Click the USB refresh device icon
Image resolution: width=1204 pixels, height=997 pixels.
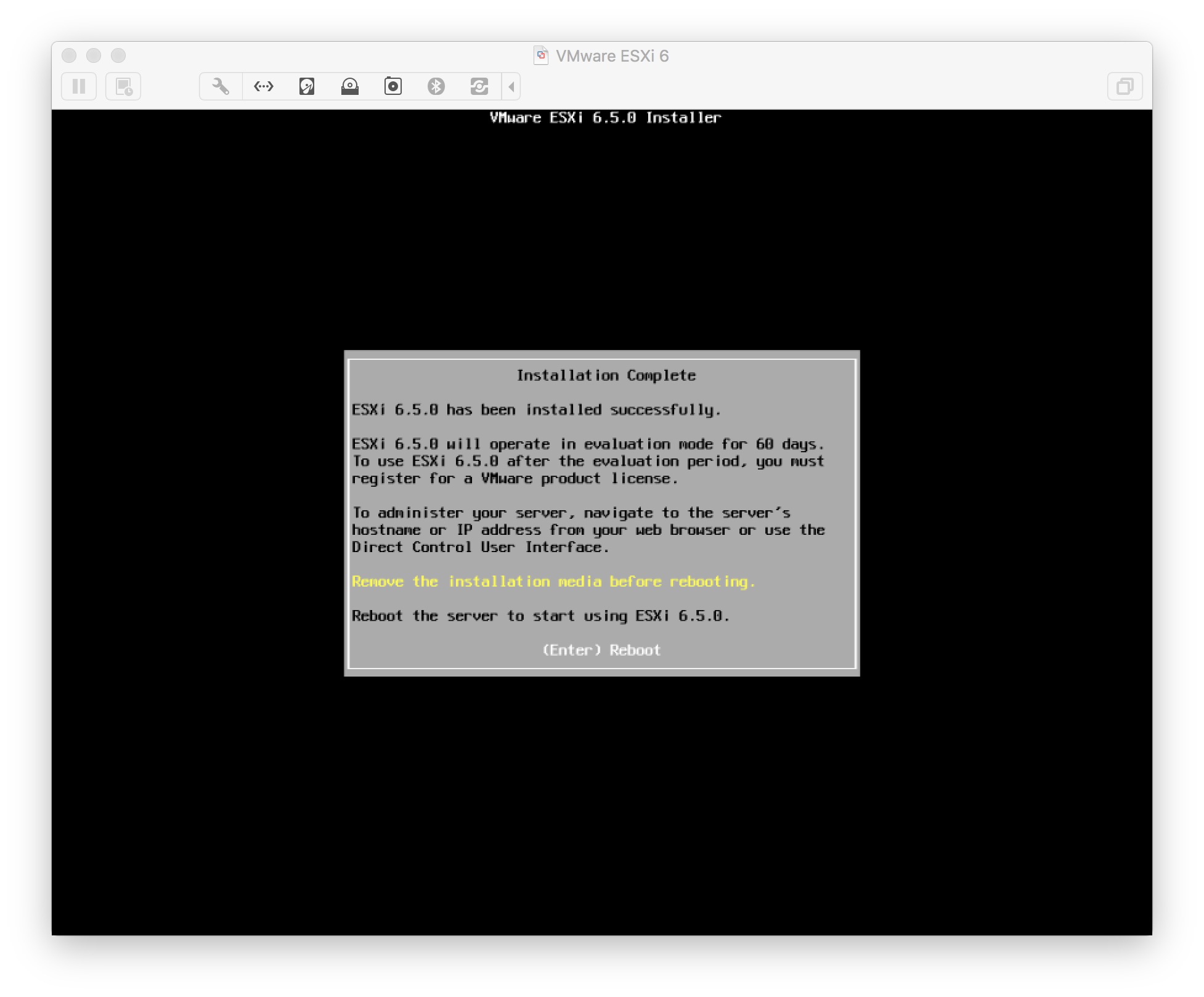(479, 86)
